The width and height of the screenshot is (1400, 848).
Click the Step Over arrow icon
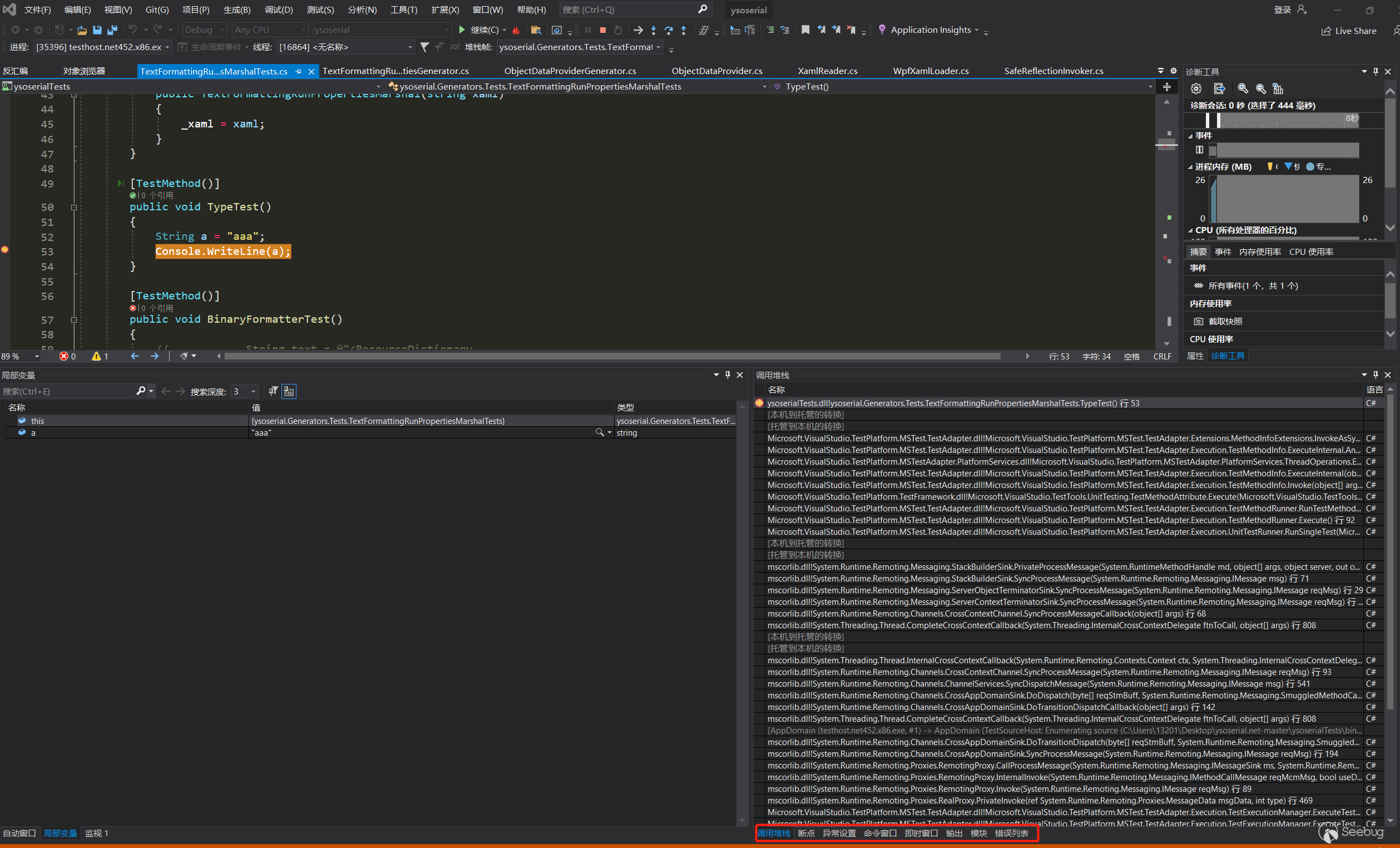coord(668,30)
